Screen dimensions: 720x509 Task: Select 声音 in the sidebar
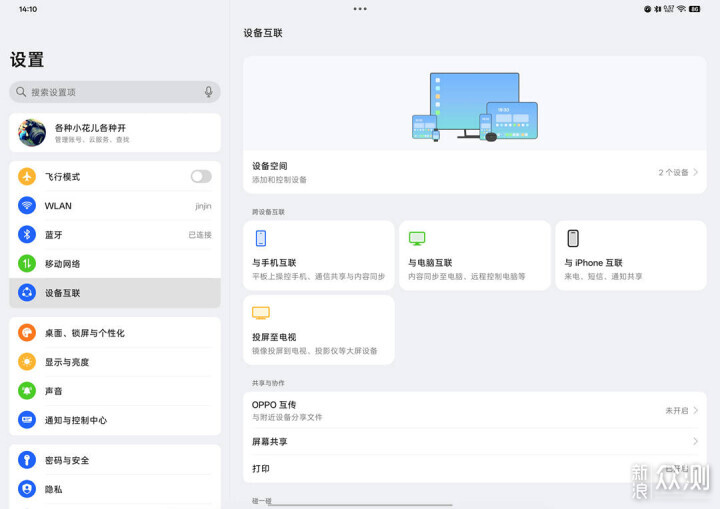[x=115, y=390]
